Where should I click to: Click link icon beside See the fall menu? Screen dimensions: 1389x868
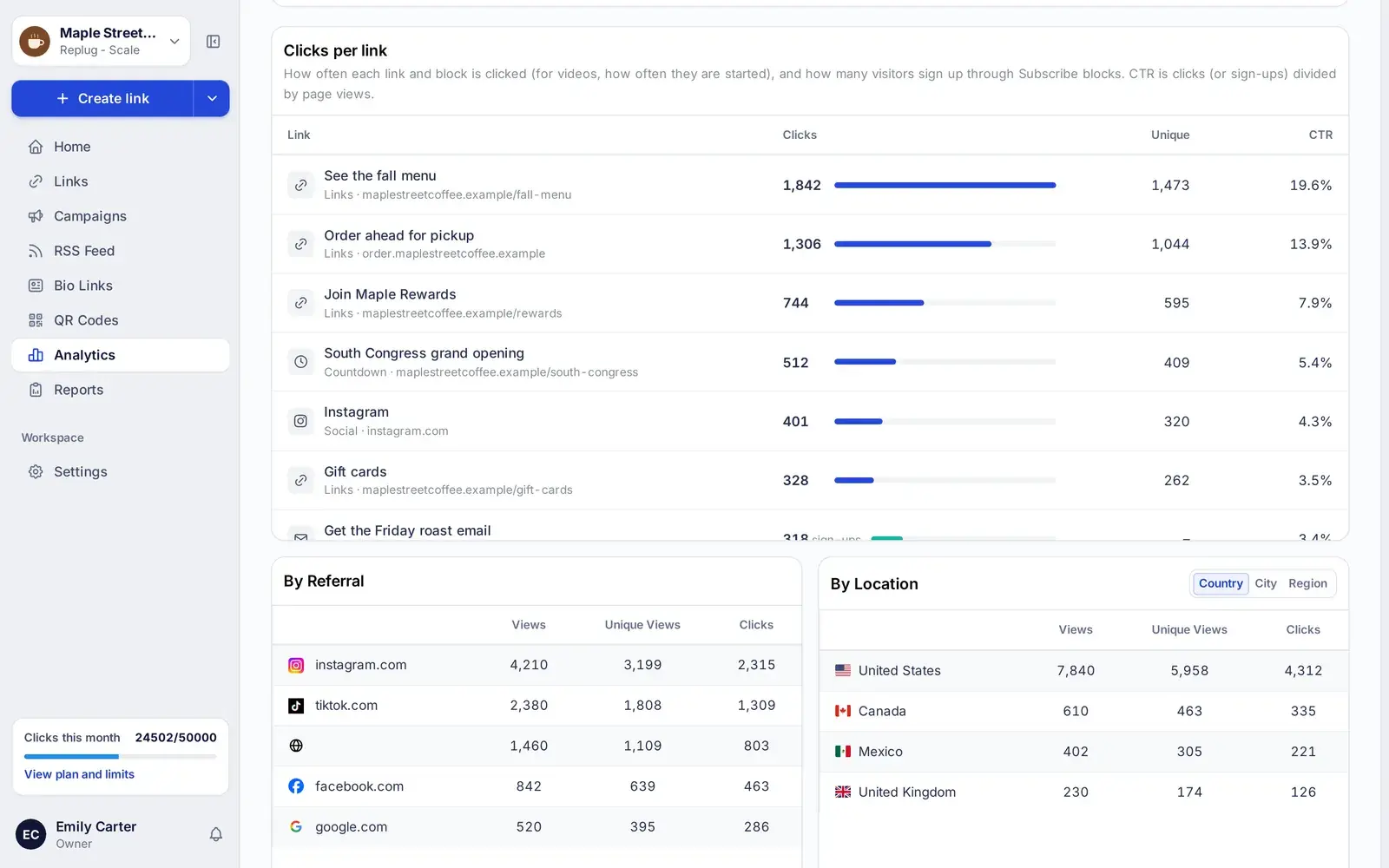pyautogui.click(x=300, y=185)
